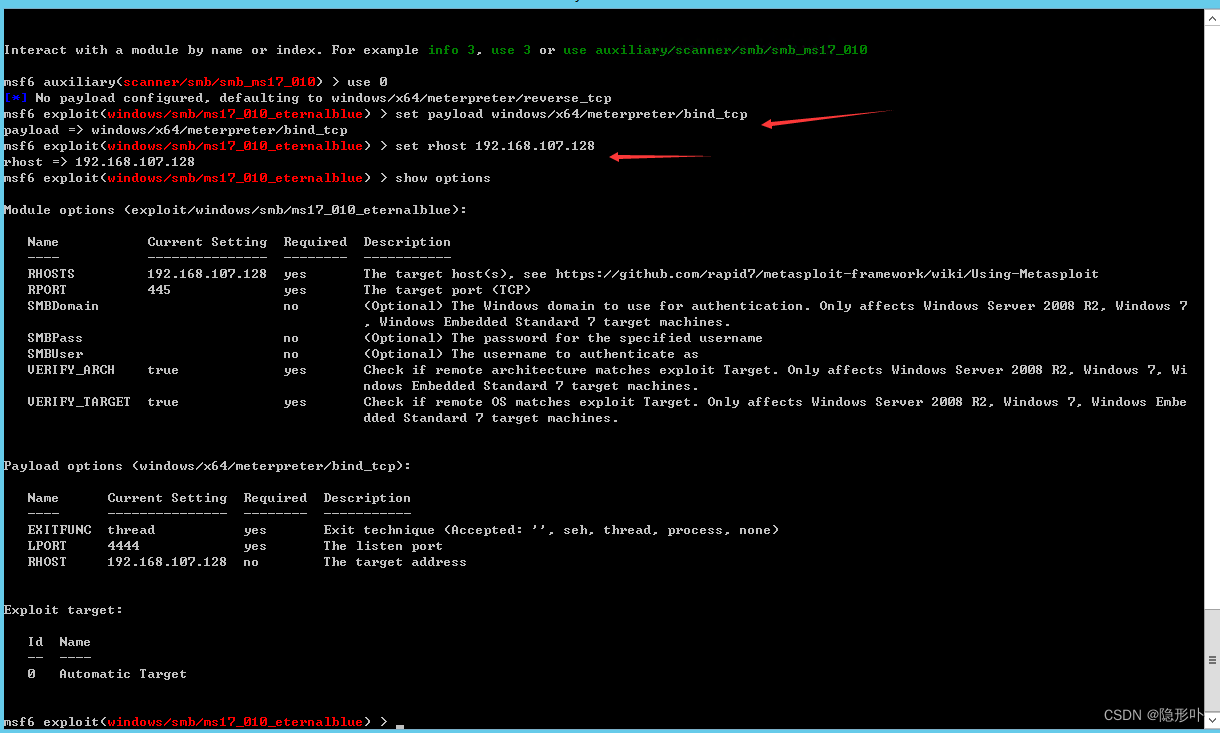This screenshot has width=1220, height=733.
Task: Click the green 'use 3' example text
Action: (511, 50)
